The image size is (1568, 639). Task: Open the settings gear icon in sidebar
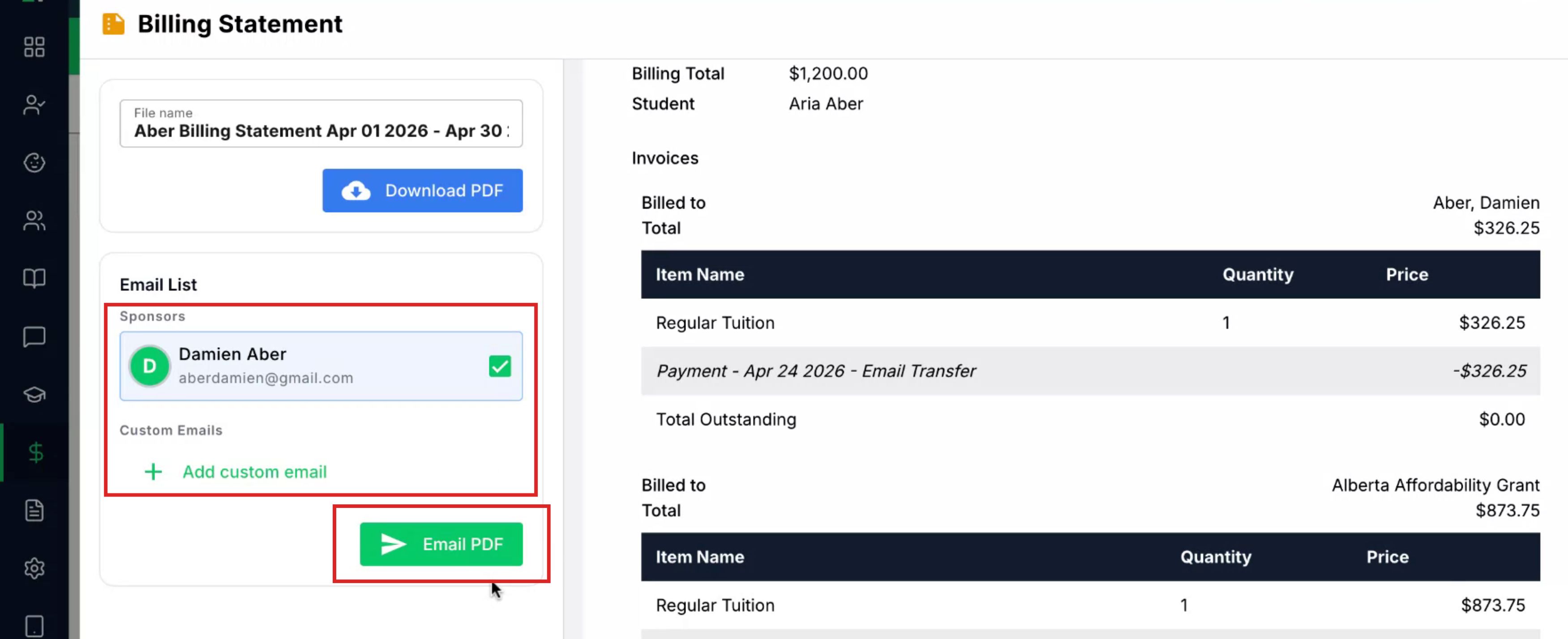click(x=34, y=568)
